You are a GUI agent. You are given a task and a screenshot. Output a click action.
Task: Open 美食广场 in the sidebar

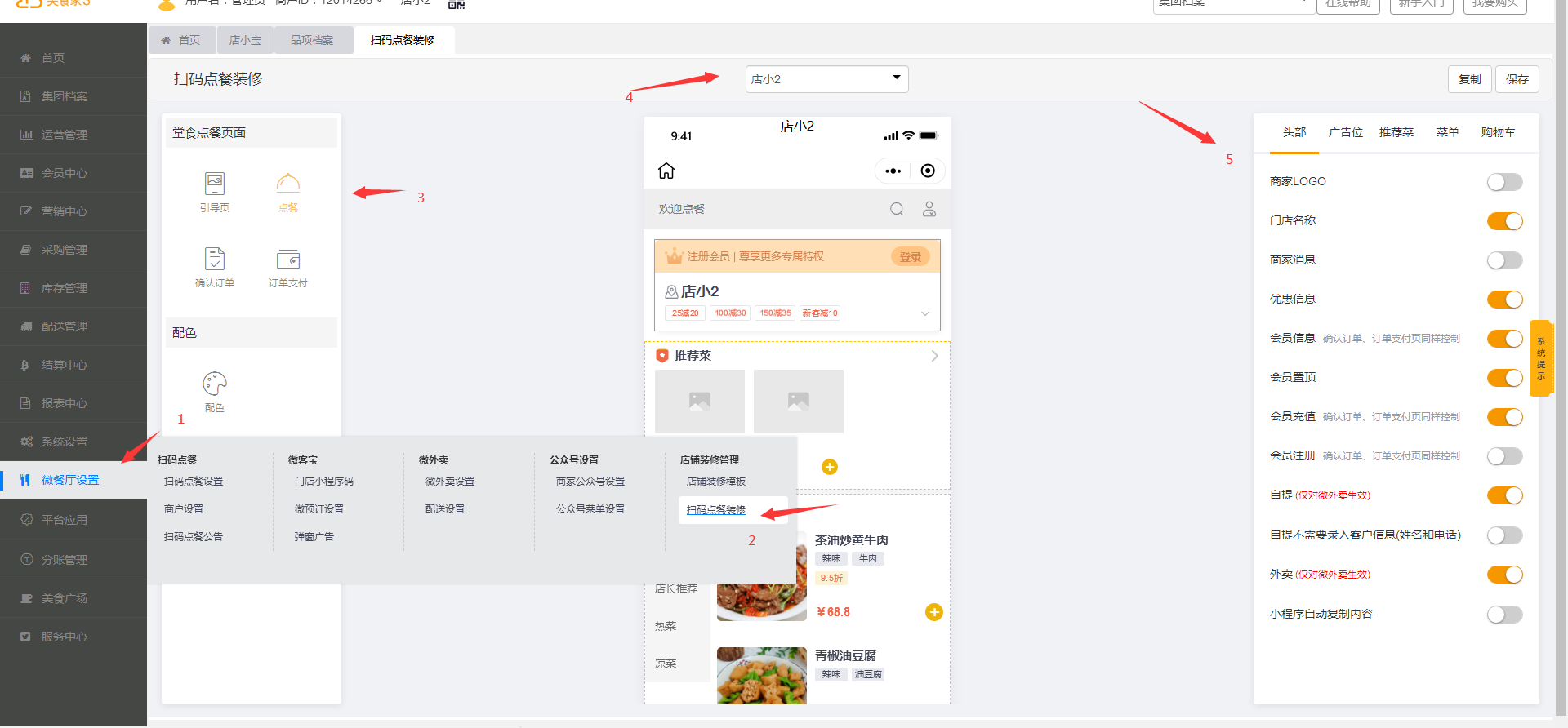coord(73,598)
